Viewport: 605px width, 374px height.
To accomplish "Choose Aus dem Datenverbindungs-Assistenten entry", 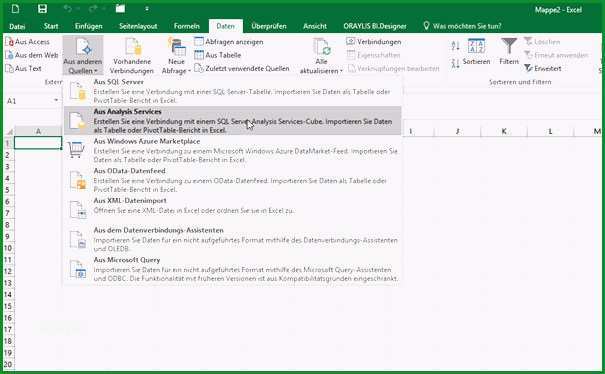I will pos(232,240).
